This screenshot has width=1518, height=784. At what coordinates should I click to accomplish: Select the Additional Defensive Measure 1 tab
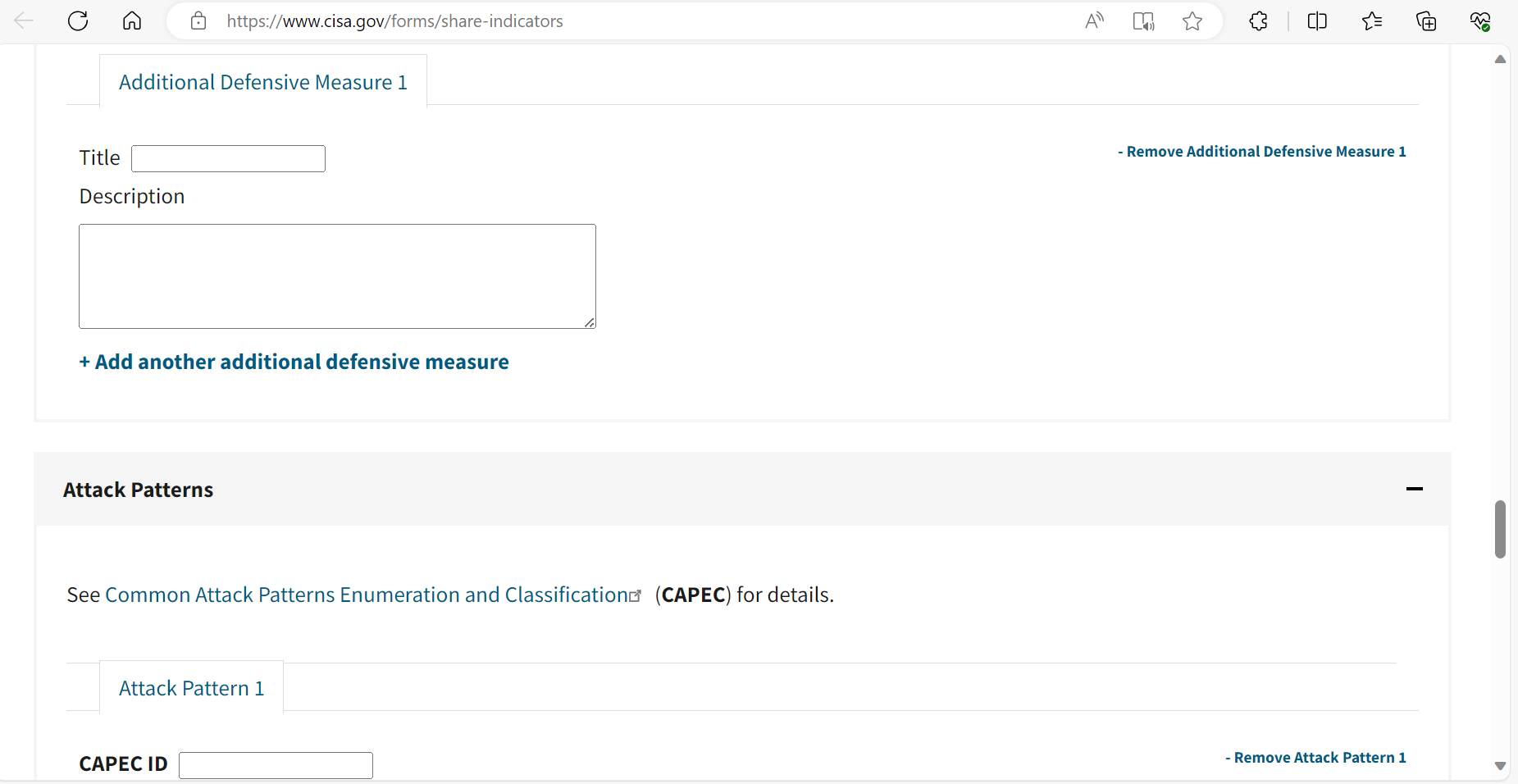[262, 82]
